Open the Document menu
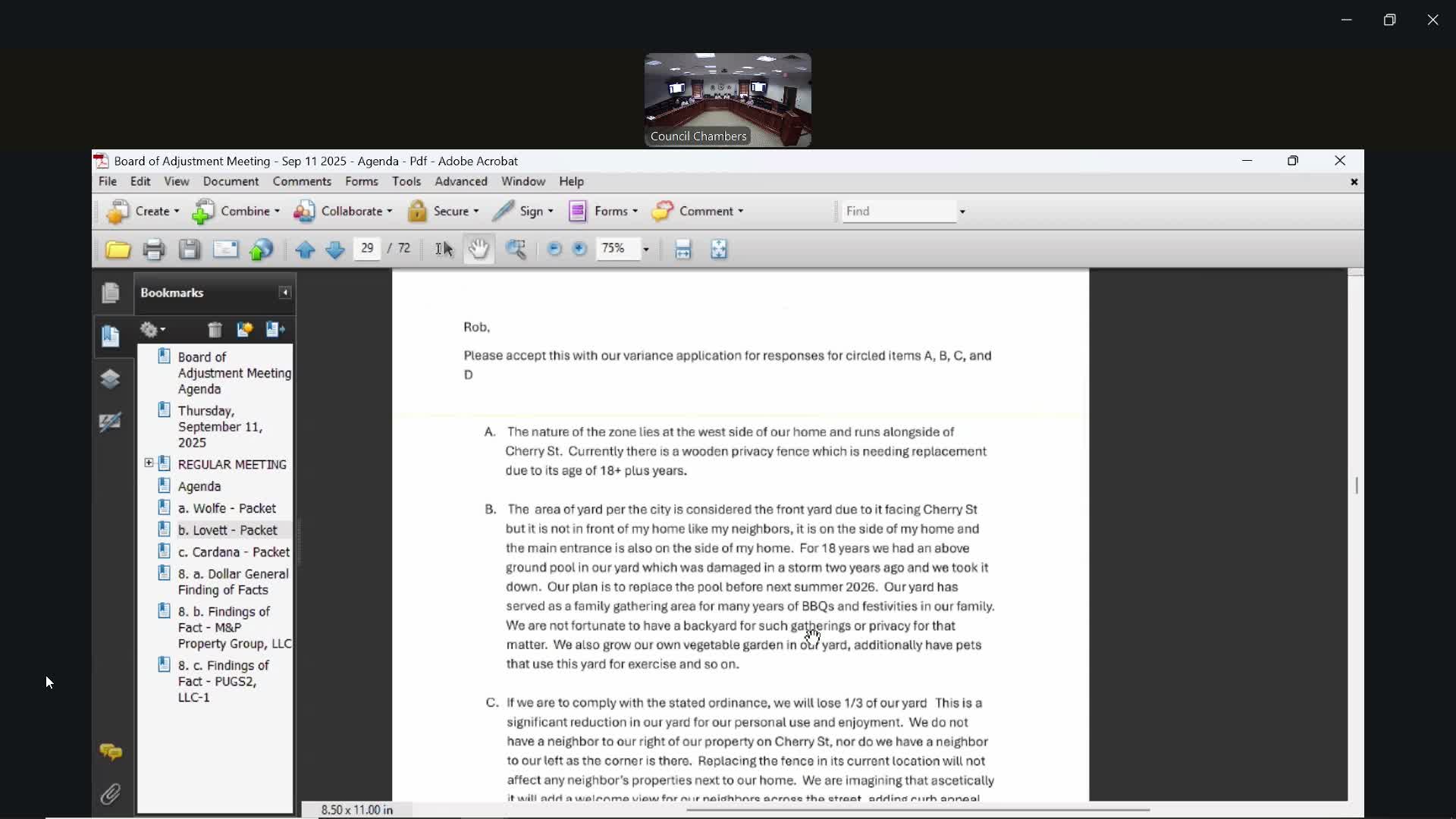Viewport: 1456px width, 819px height. 231,181
